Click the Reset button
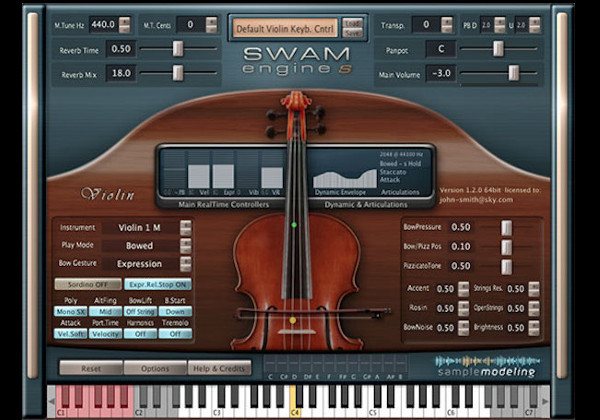 91,368
